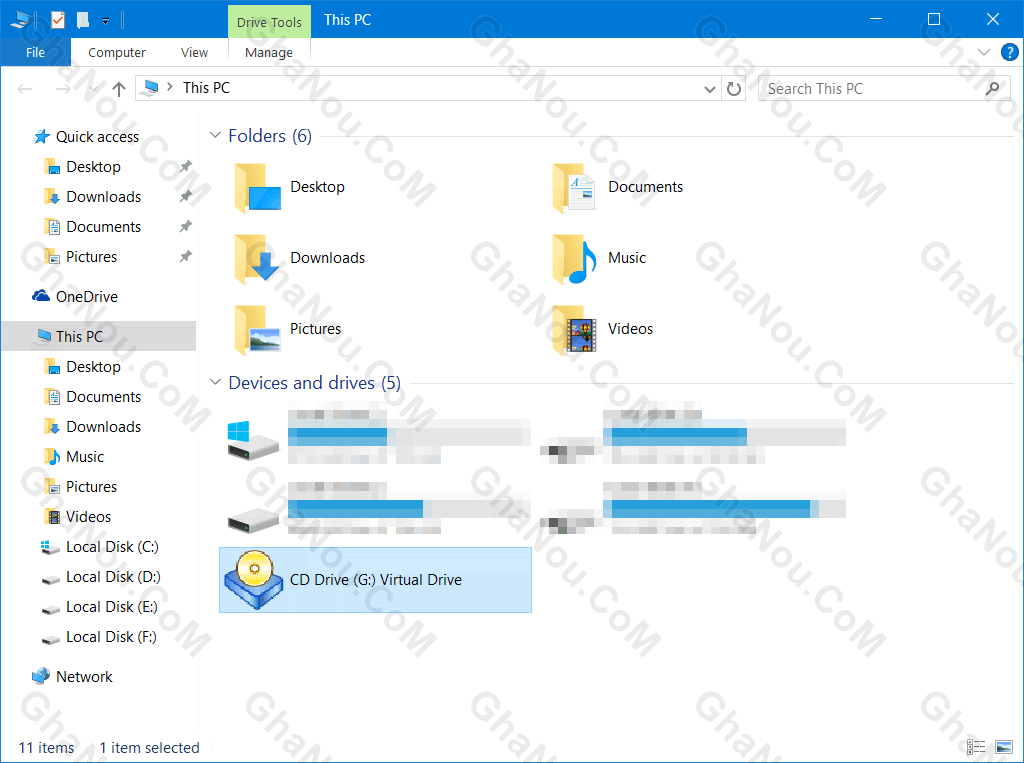Open the address bar history dropdown

tap(709, 89)
